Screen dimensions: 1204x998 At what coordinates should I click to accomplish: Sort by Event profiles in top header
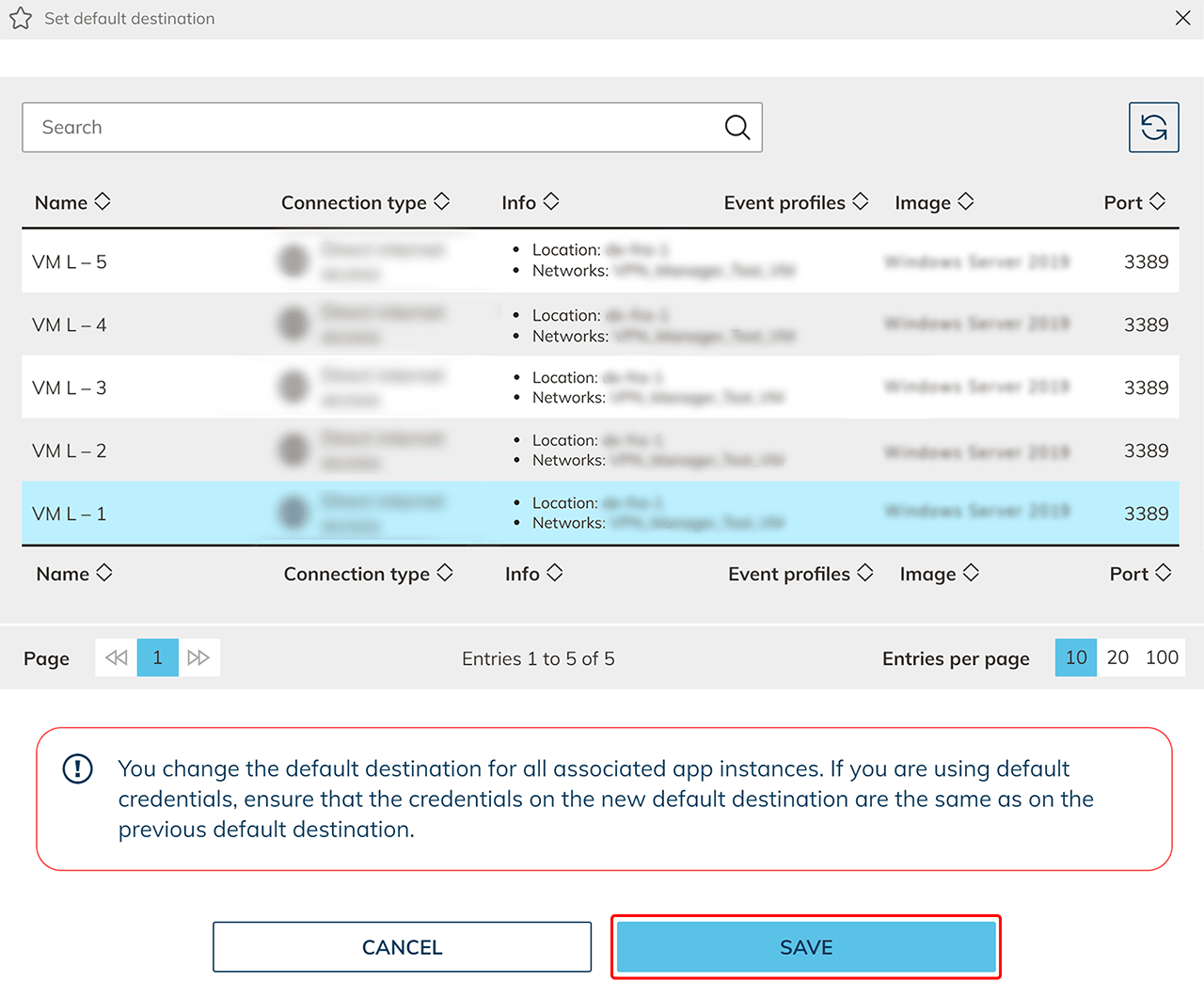click(x=795, y=202)
